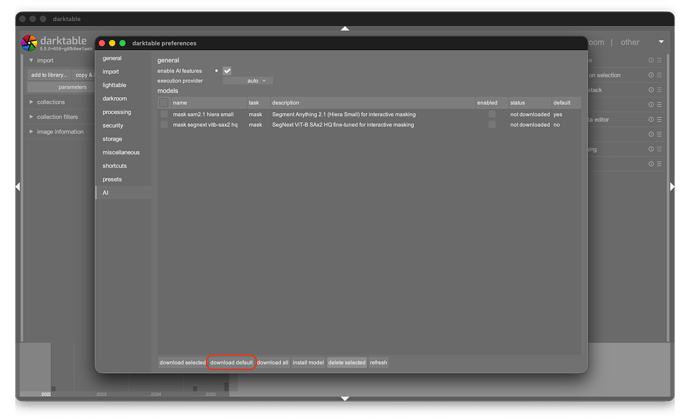Expand collections module in main window
The width and height of the screenshot is (690, 419).
coord(31,102)
